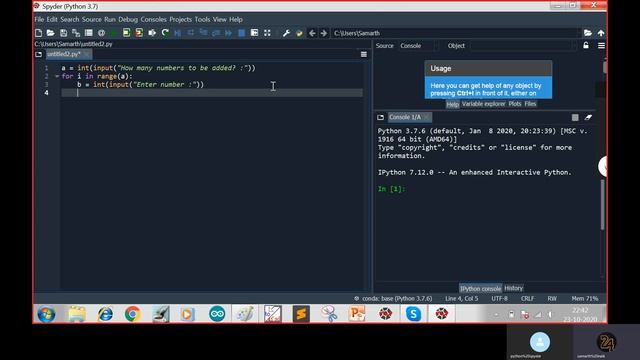Click the @ symbol finder toolbar icon
This screenshot has width=640, height=360.
pos(101,33)
